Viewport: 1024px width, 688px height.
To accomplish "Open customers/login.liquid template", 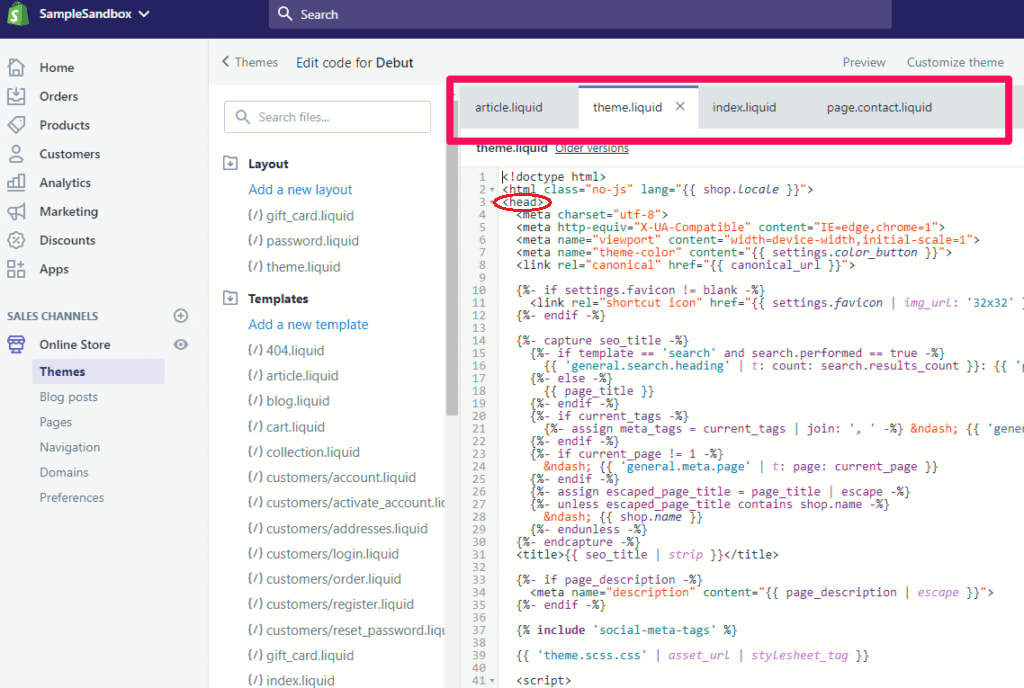I will tap(323, 554).
